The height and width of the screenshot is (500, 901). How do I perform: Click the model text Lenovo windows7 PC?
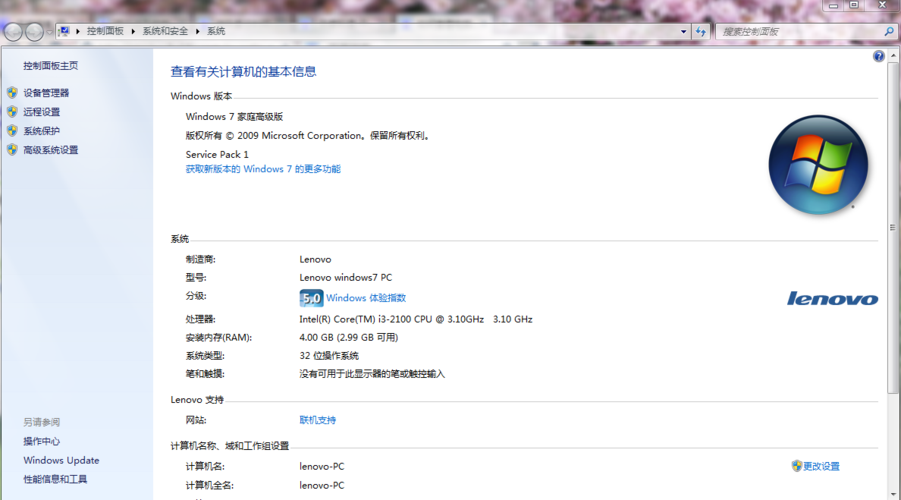point(345,278)
